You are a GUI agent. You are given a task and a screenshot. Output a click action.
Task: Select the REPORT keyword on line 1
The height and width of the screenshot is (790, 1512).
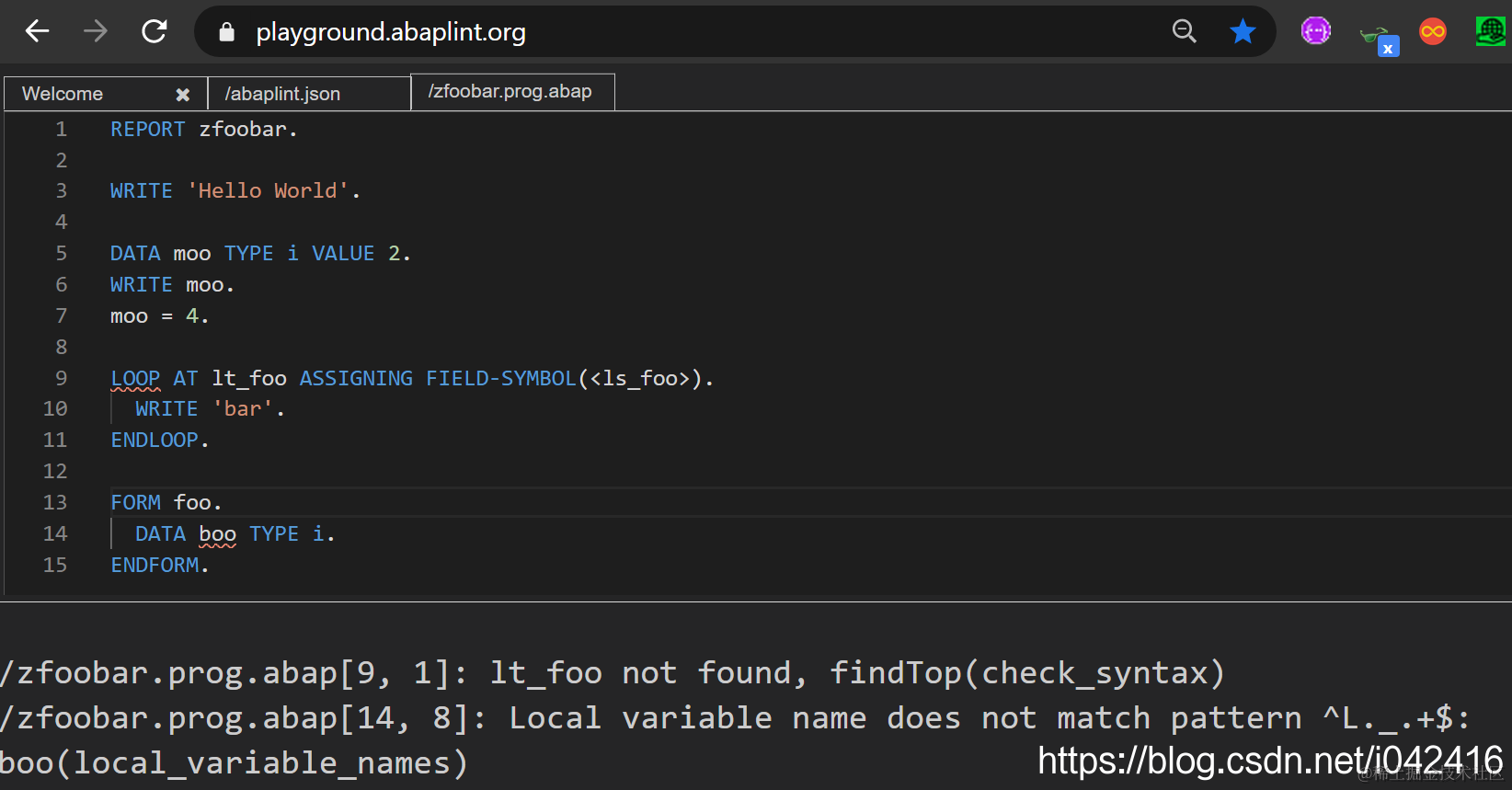[147, 130]
